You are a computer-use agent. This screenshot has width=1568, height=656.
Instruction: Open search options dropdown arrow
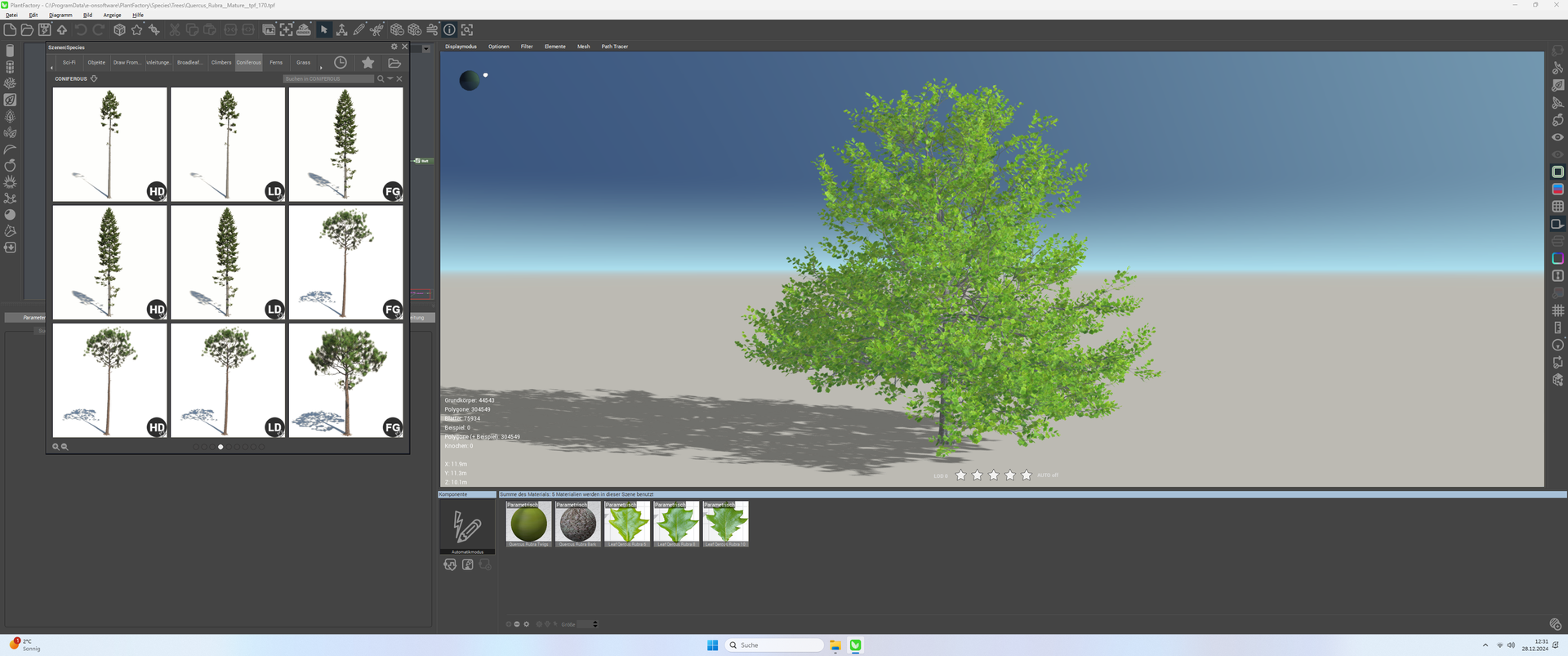(x=390, y=78)
